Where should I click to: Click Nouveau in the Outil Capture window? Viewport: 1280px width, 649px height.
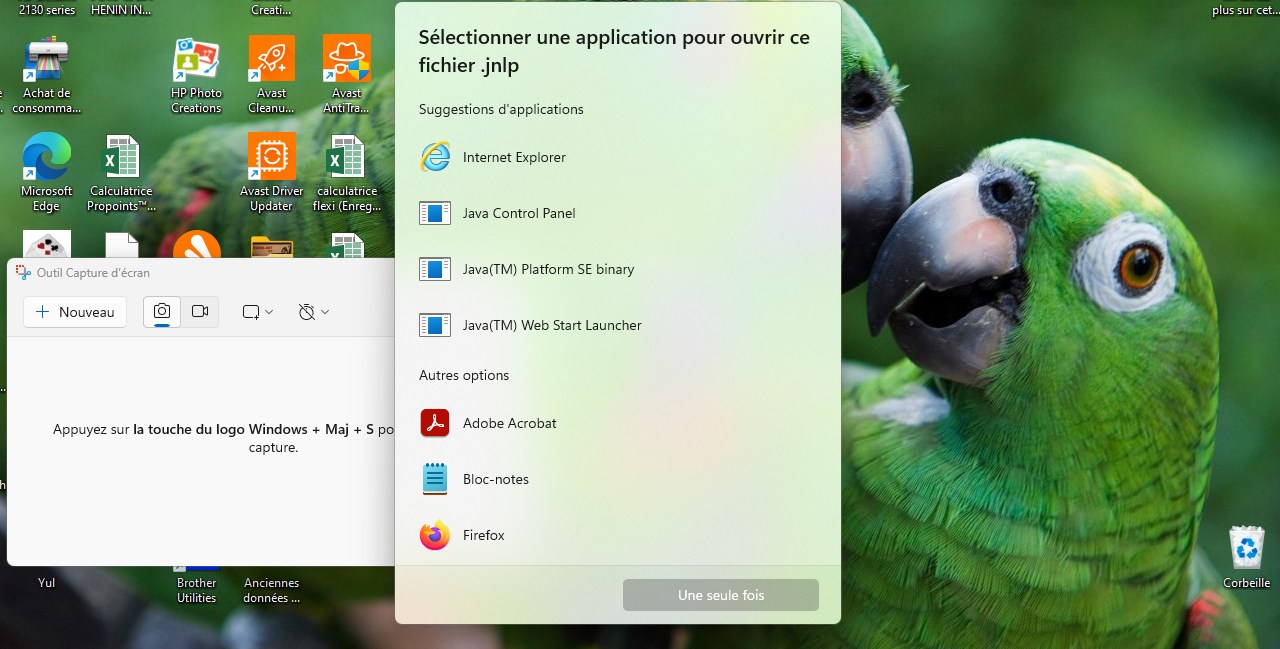(x=75, y=312)
